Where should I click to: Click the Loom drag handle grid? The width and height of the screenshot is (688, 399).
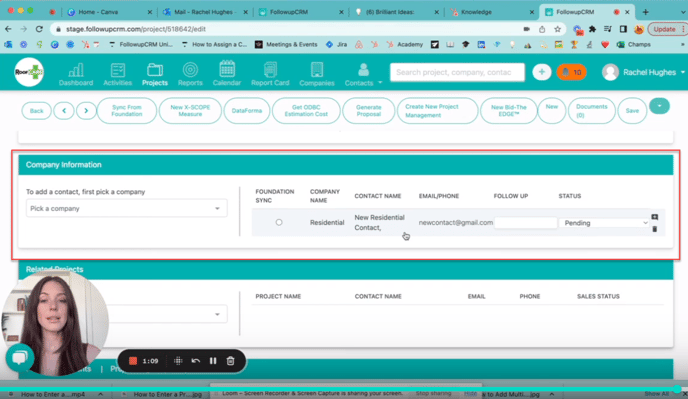178,361
